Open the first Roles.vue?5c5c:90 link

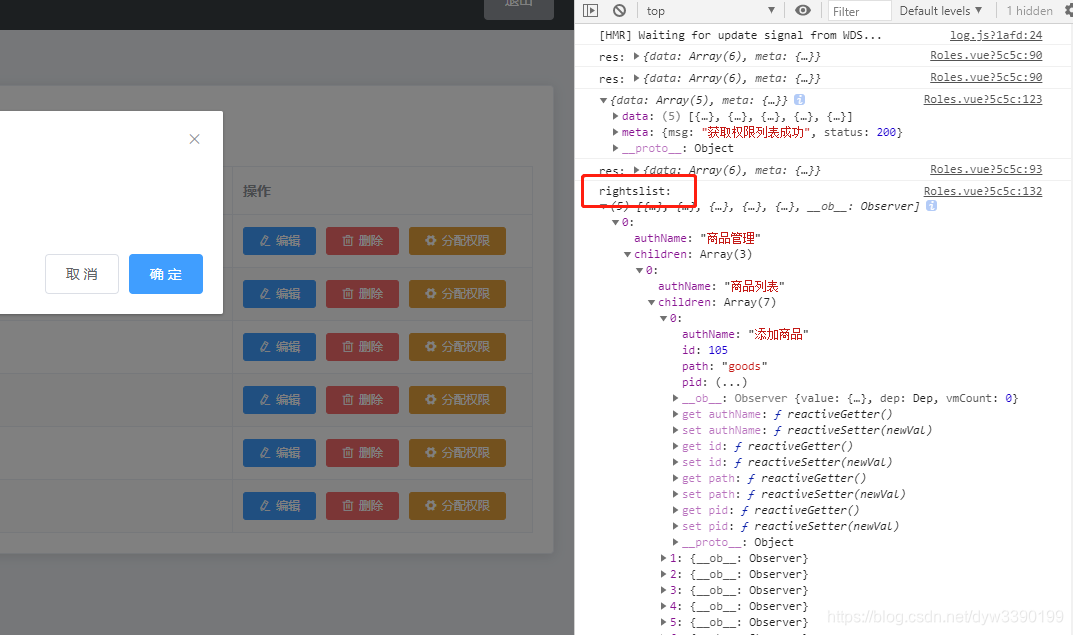985,55
